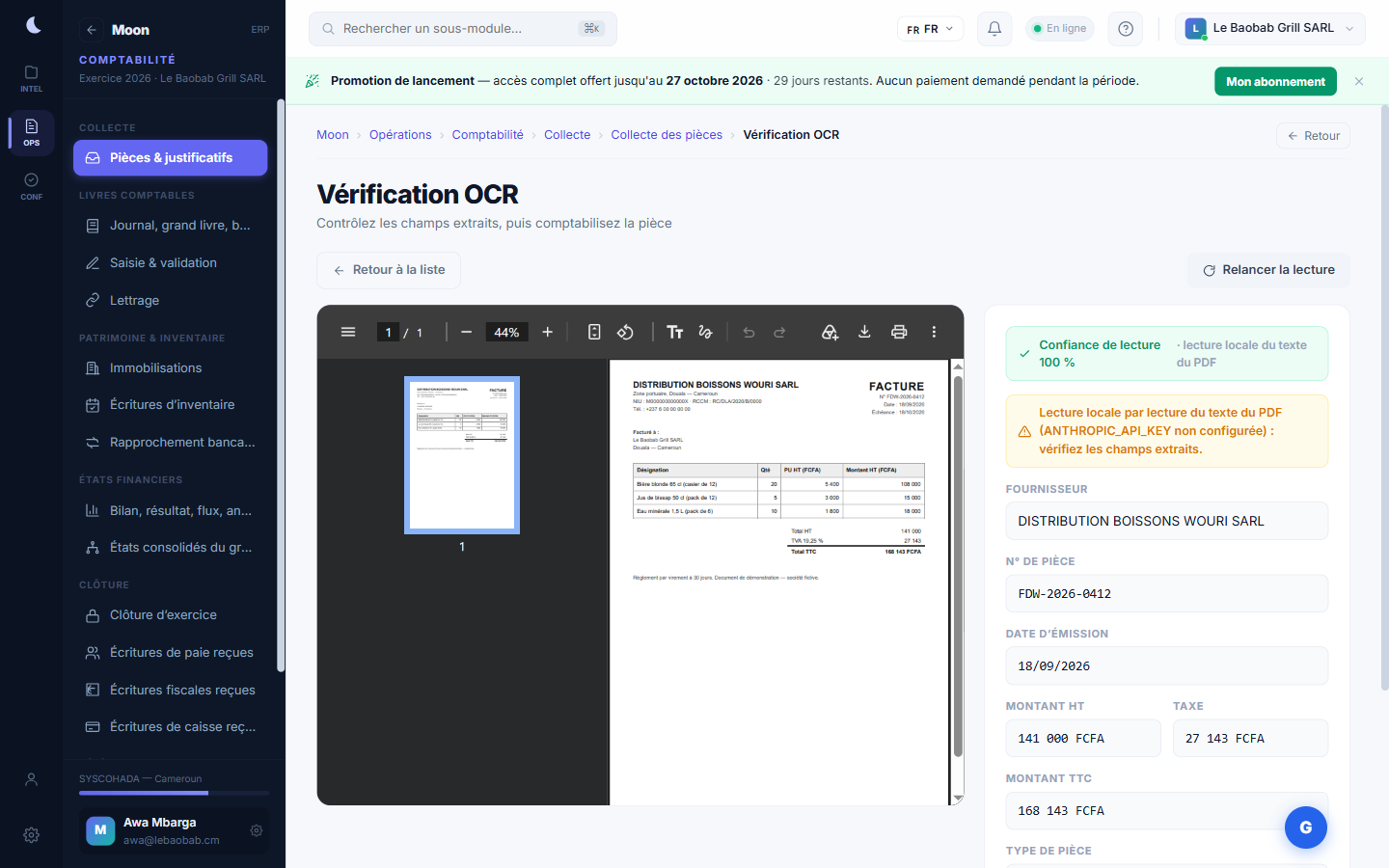The height and width of the screenshot is (868, 1389).
Task: Edit the Fournisseur field
Action: tap(1167, 521)
